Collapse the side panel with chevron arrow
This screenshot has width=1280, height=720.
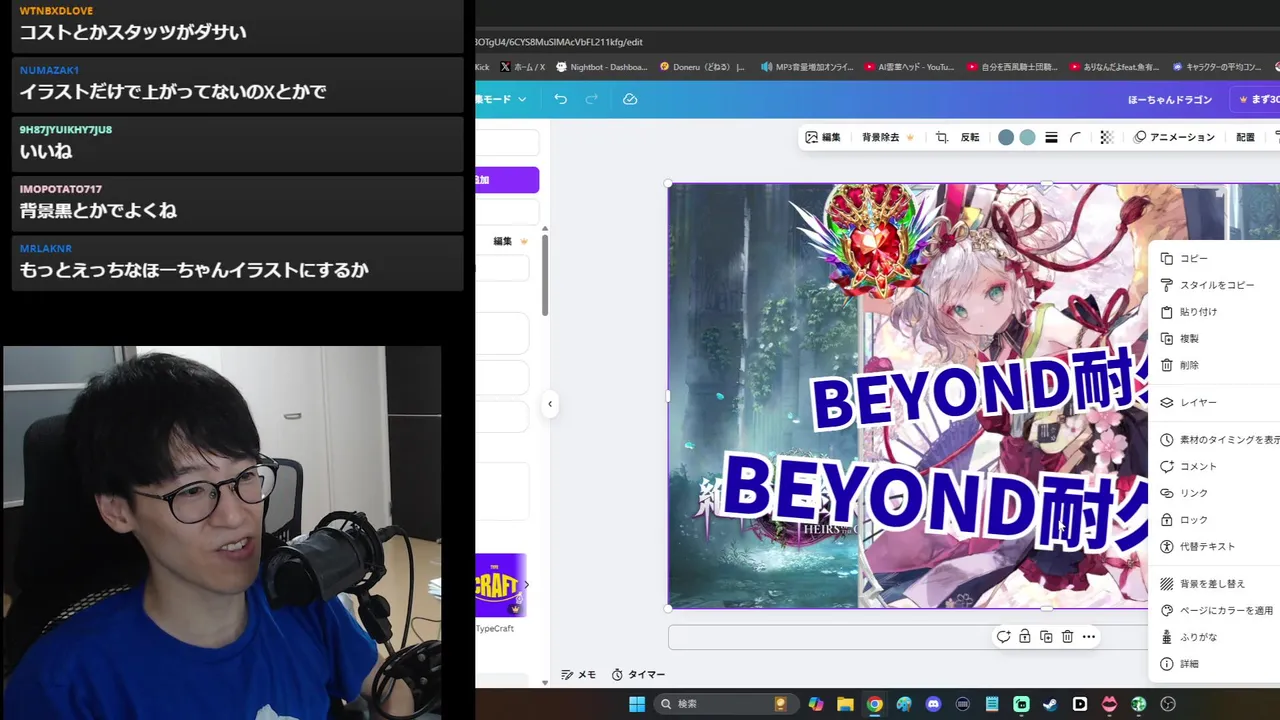coord(549,404)
